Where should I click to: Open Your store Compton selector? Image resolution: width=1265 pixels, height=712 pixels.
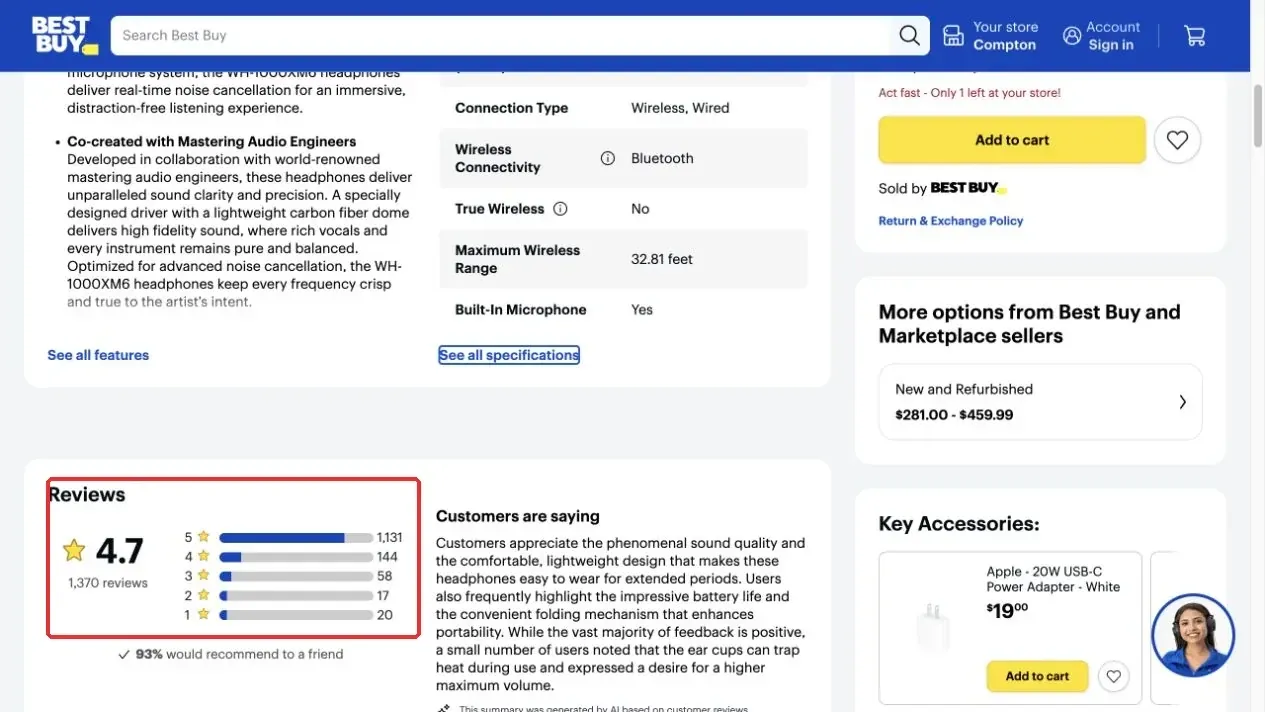[992, 36]
